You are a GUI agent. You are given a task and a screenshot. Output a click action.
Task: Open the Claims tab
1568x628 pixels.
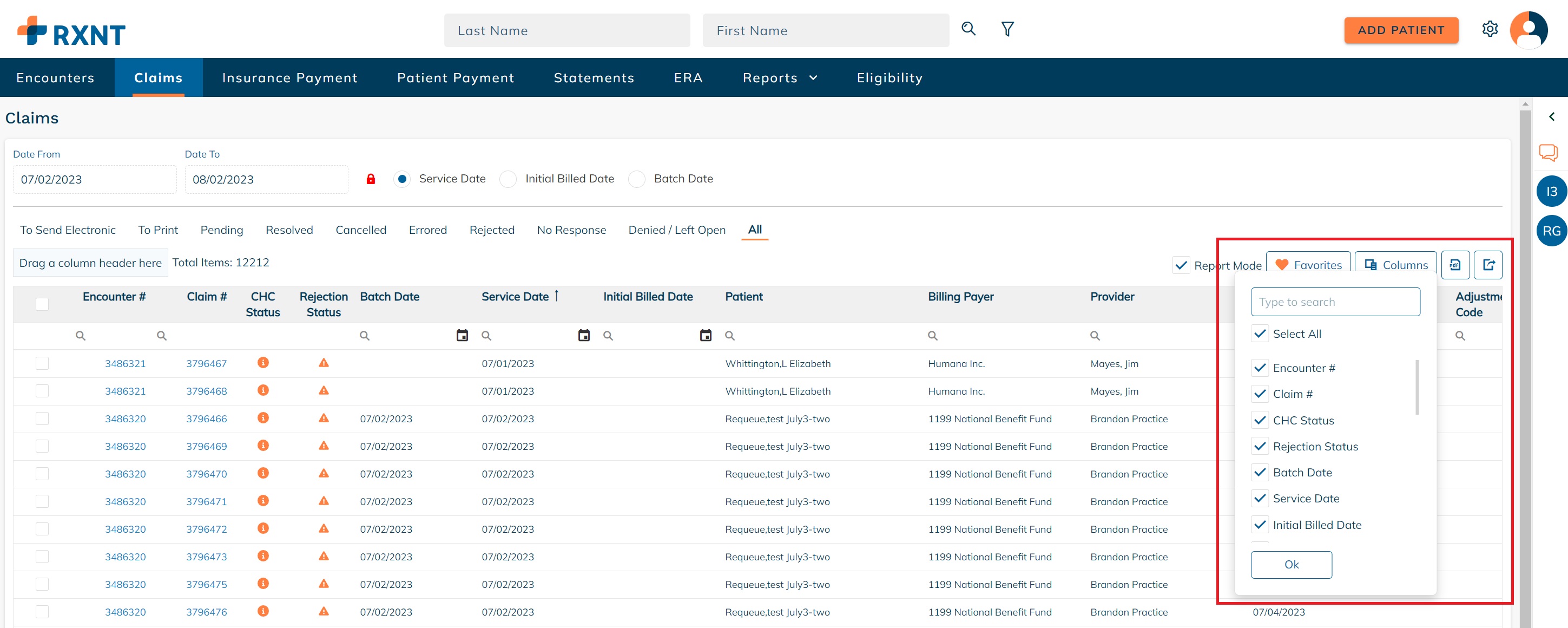158,78
